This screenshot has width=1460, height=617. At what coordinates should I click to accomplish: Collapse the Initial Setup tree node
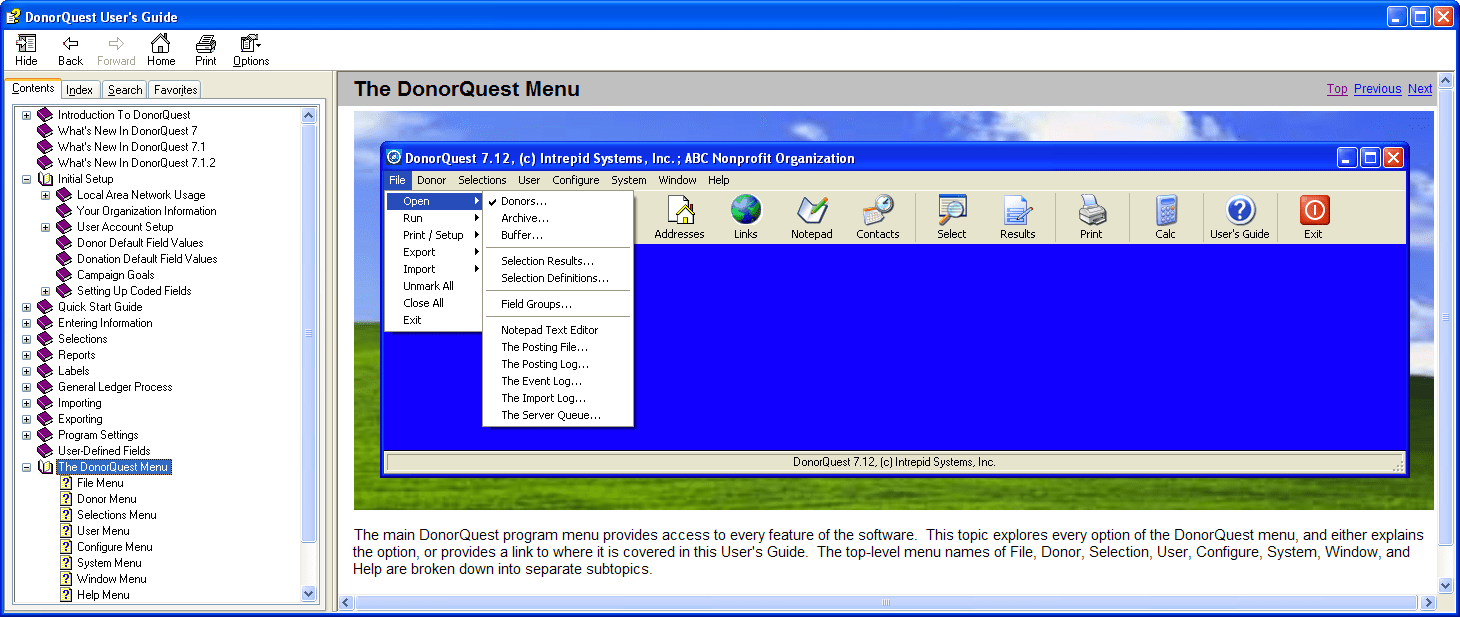point(24,178)
